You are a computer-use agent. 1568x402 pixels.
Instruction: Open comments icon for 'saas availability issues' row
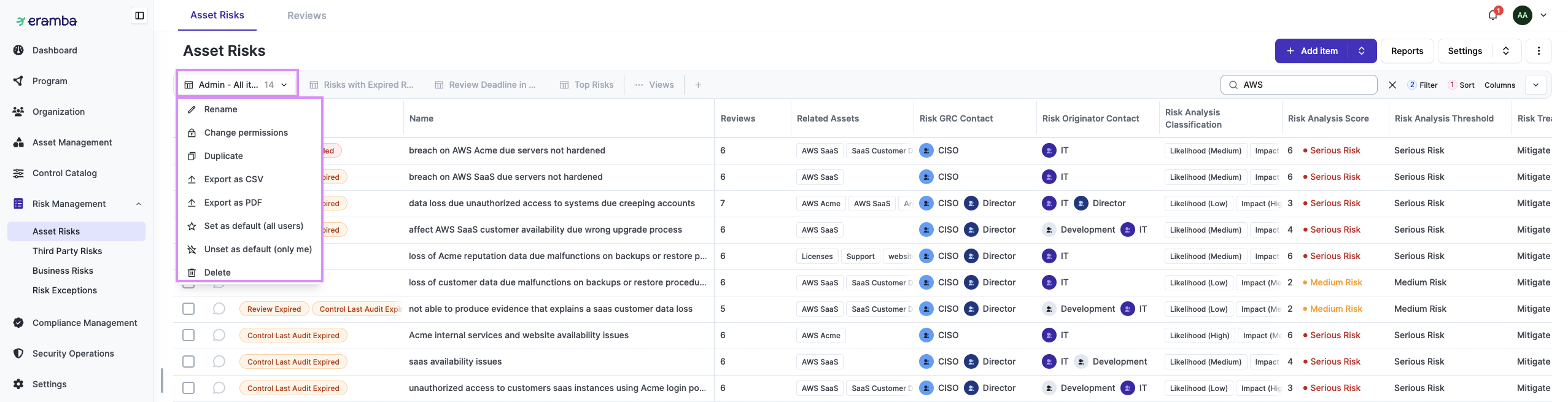click(x=219, y=361)
